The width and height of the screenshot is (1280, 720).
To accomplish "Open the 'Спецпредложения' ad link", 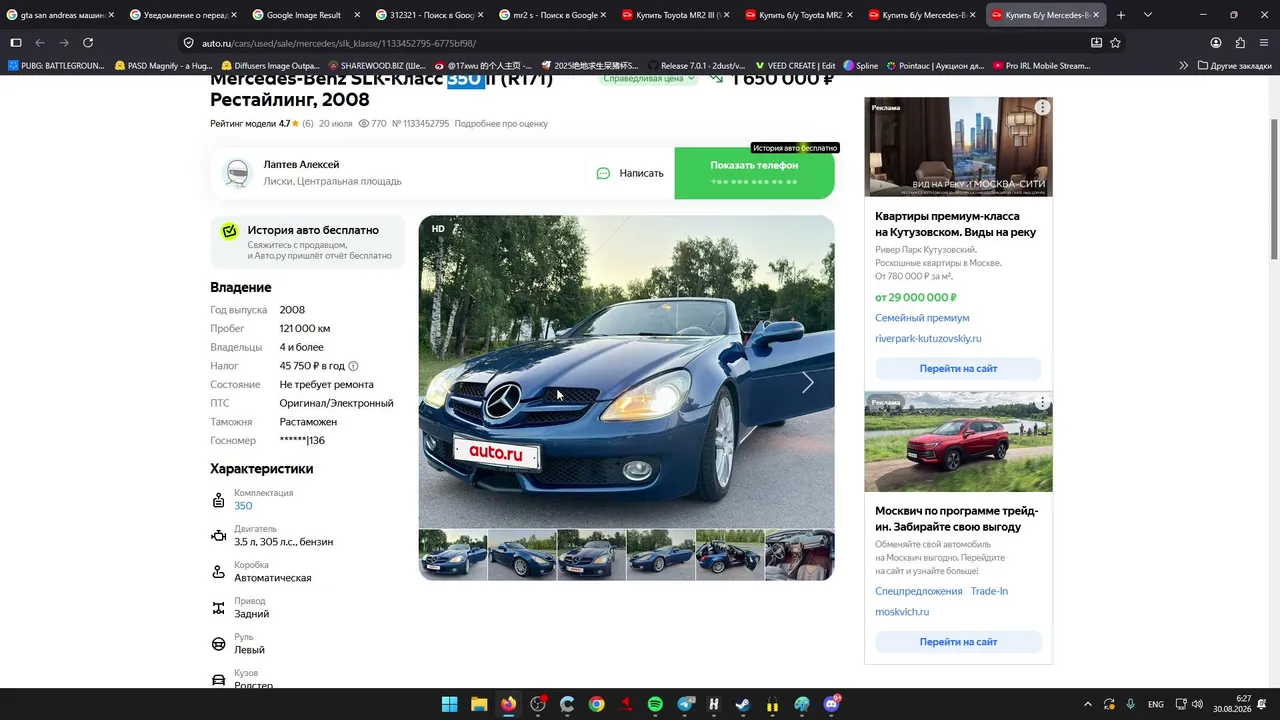I will tap(918, 591).
